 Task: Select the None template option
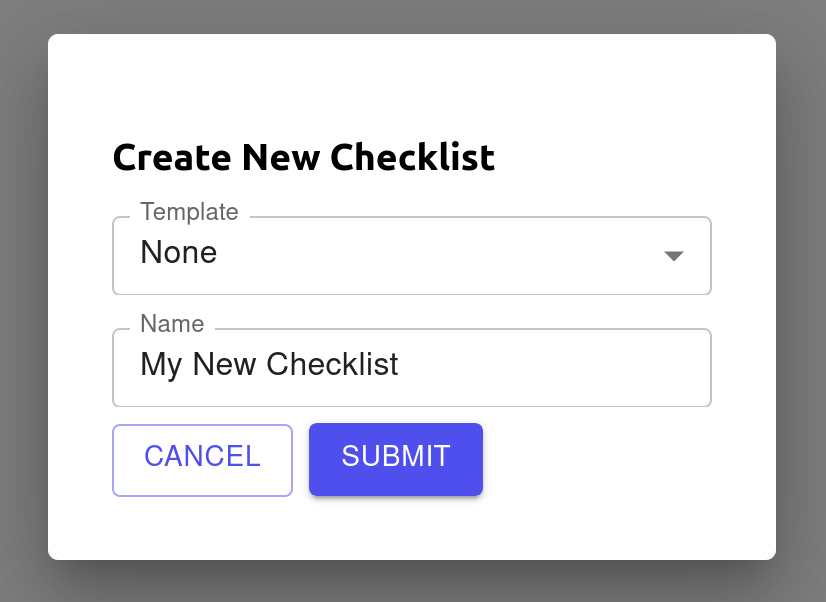(x=178, y=253)
